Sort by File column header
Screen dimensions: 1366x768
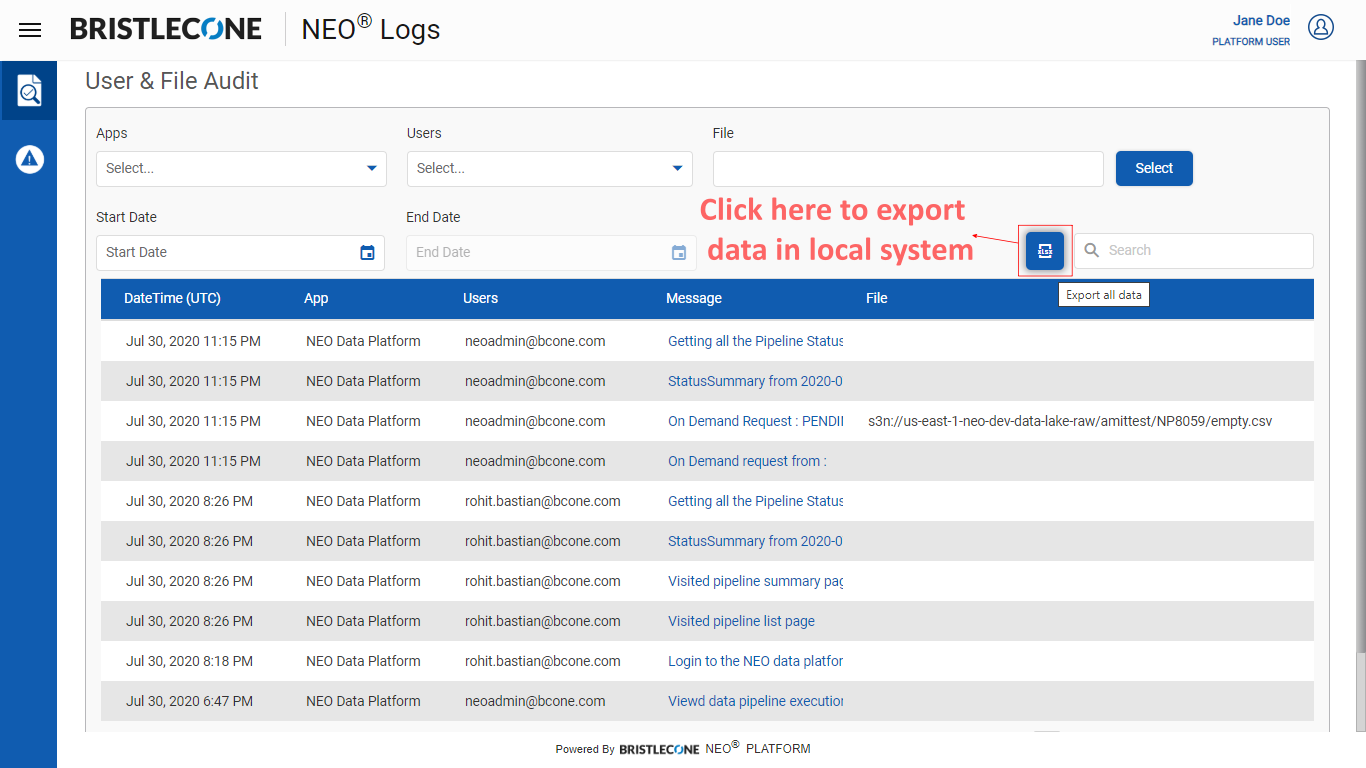pos(877,298)
